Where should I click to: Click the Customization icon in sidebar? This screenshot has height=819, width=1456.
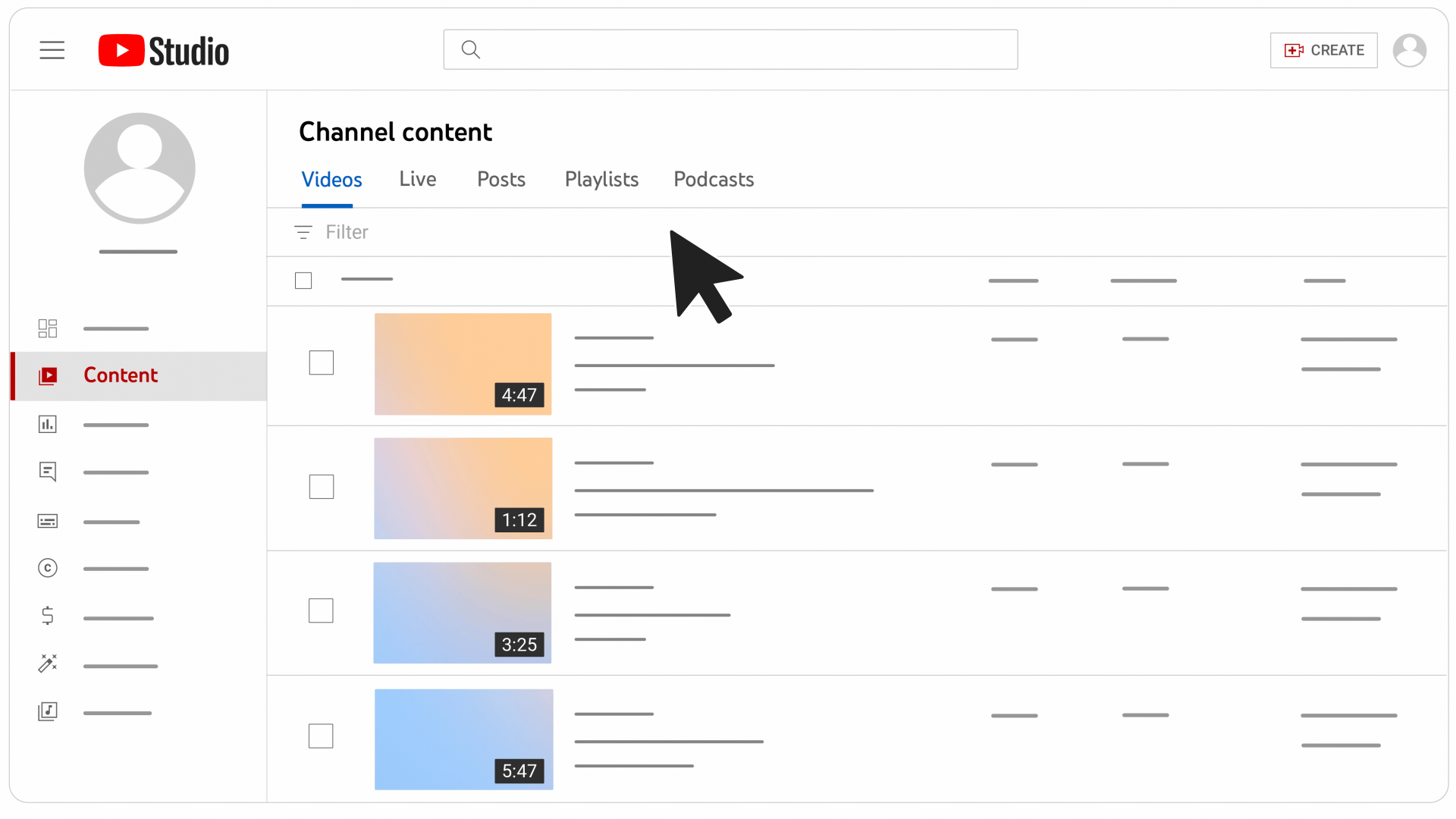pos(46,664)
